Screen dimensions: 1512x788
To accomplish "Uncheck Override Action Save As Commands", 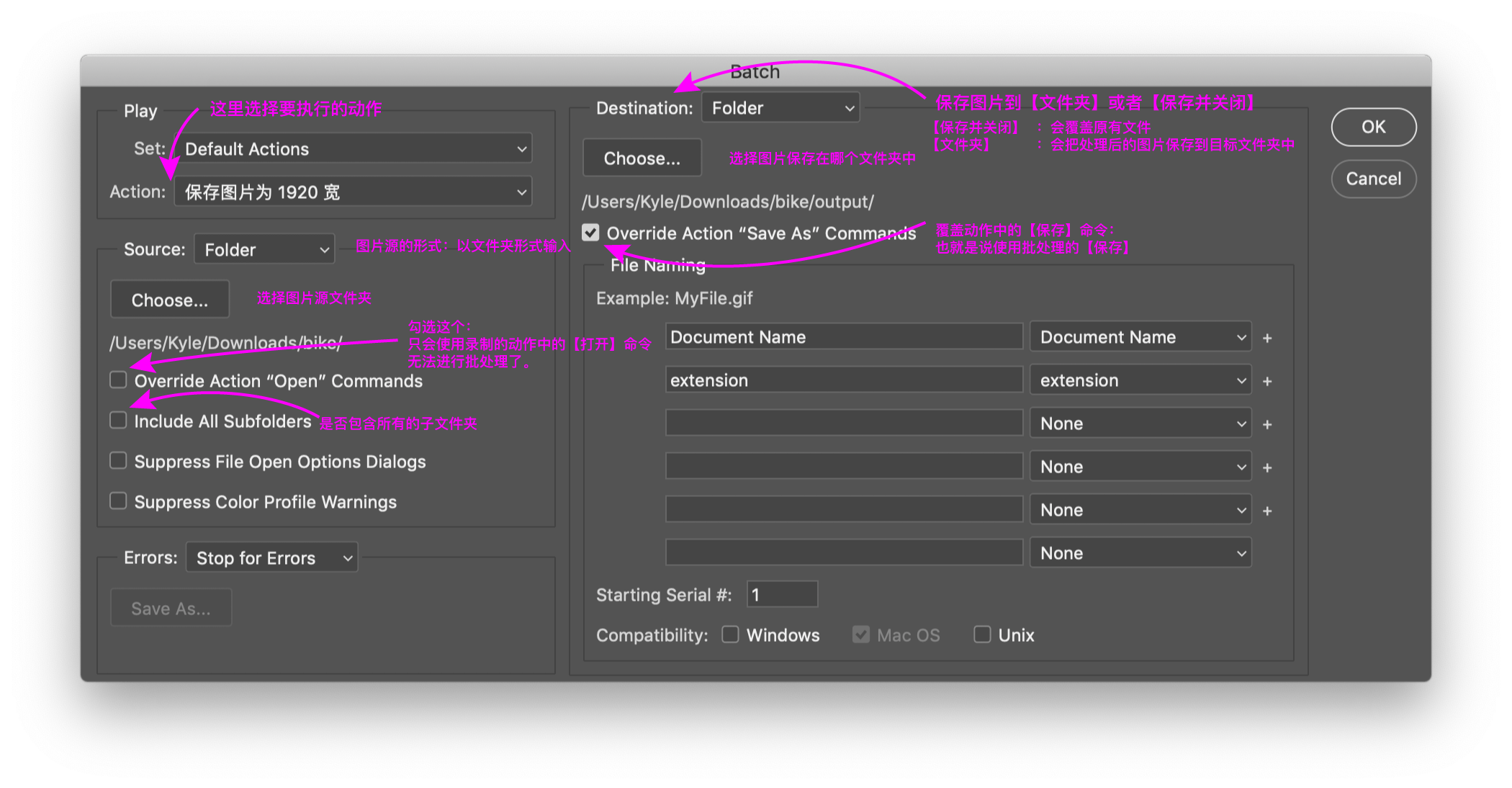I will (590, 233).
